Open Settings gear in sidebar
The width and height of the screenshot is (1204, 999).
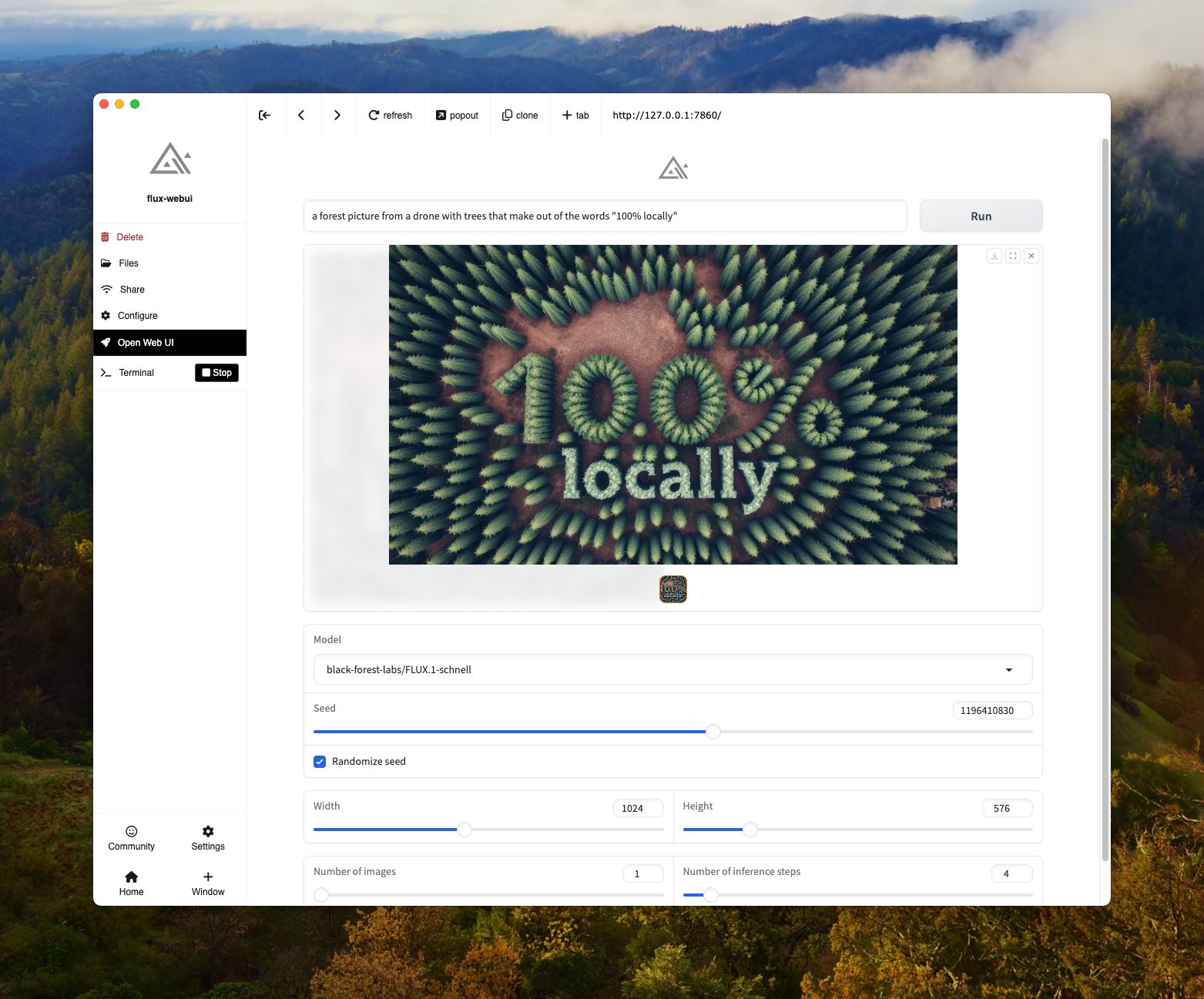point(208,832)
